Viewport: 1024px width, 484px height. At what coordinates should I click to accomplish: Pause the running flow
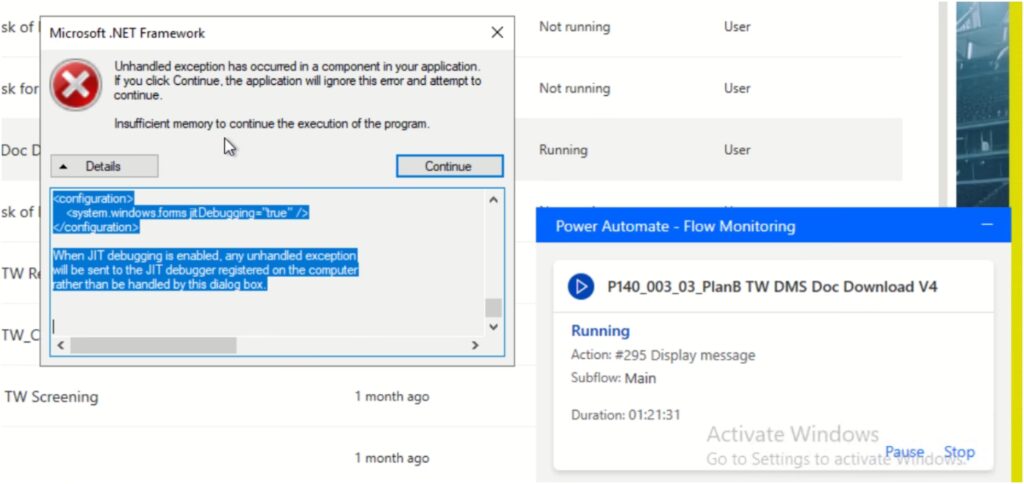(x=904, y=452)
